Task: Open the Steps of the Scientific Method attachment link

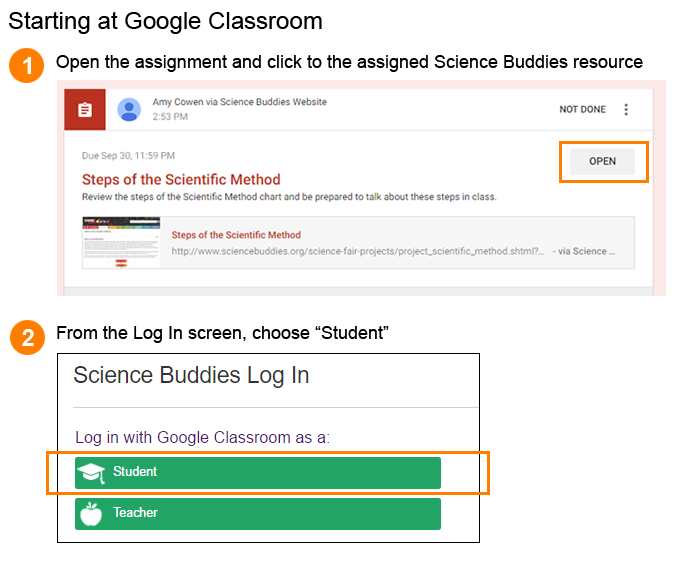Action: tap(236, 235)
